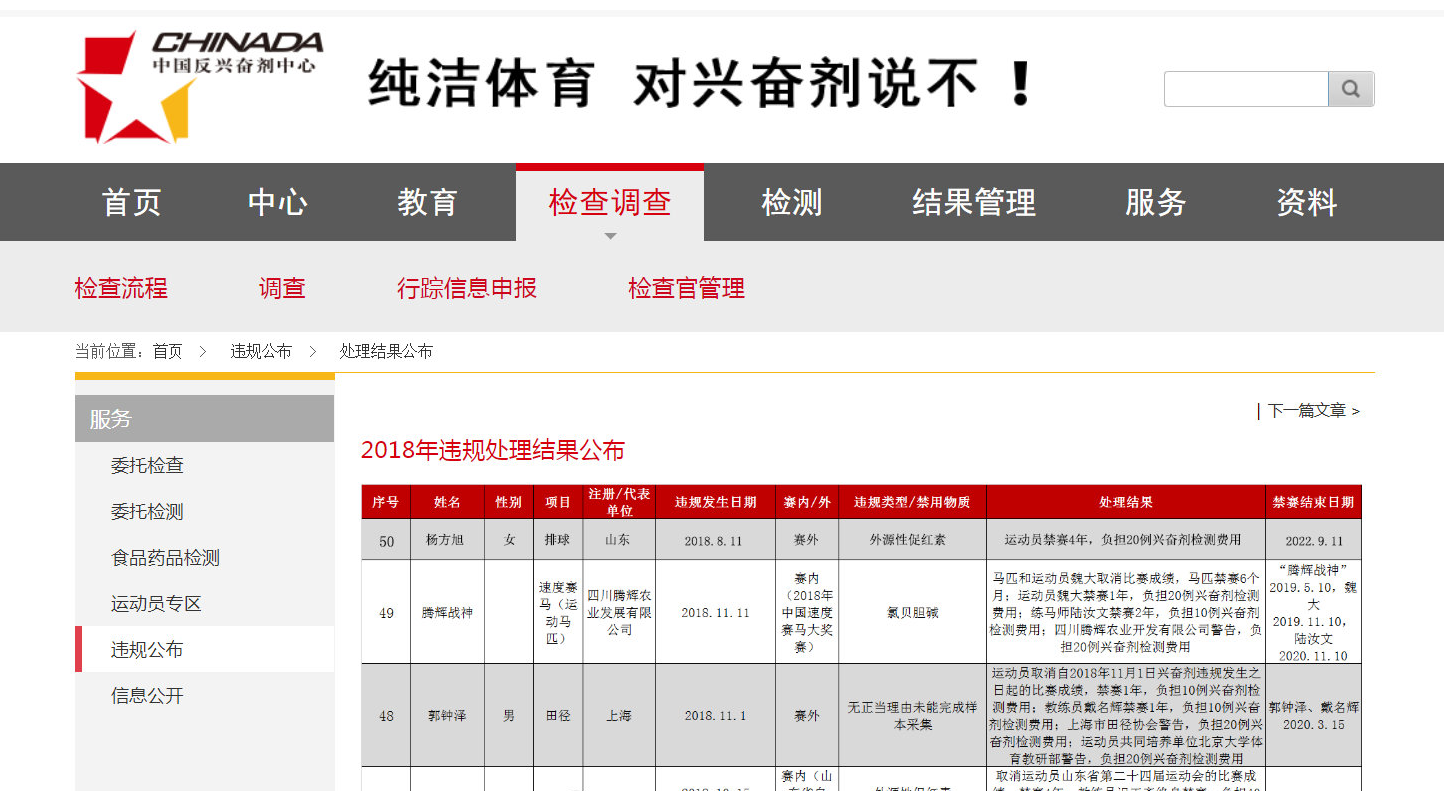
Task: Open the 服务 top menu
Action: click(x=1155, y=202)
